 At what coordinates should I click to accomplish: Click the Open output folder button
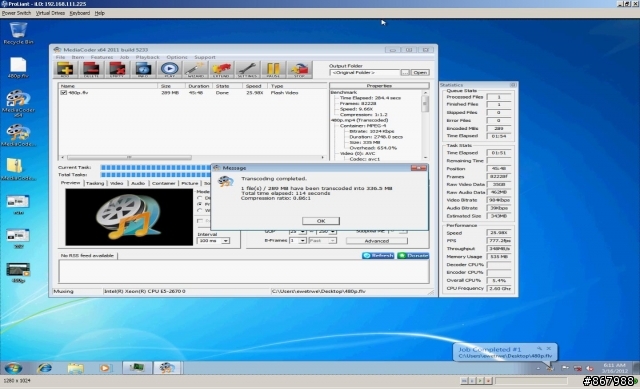pos(420,72)
